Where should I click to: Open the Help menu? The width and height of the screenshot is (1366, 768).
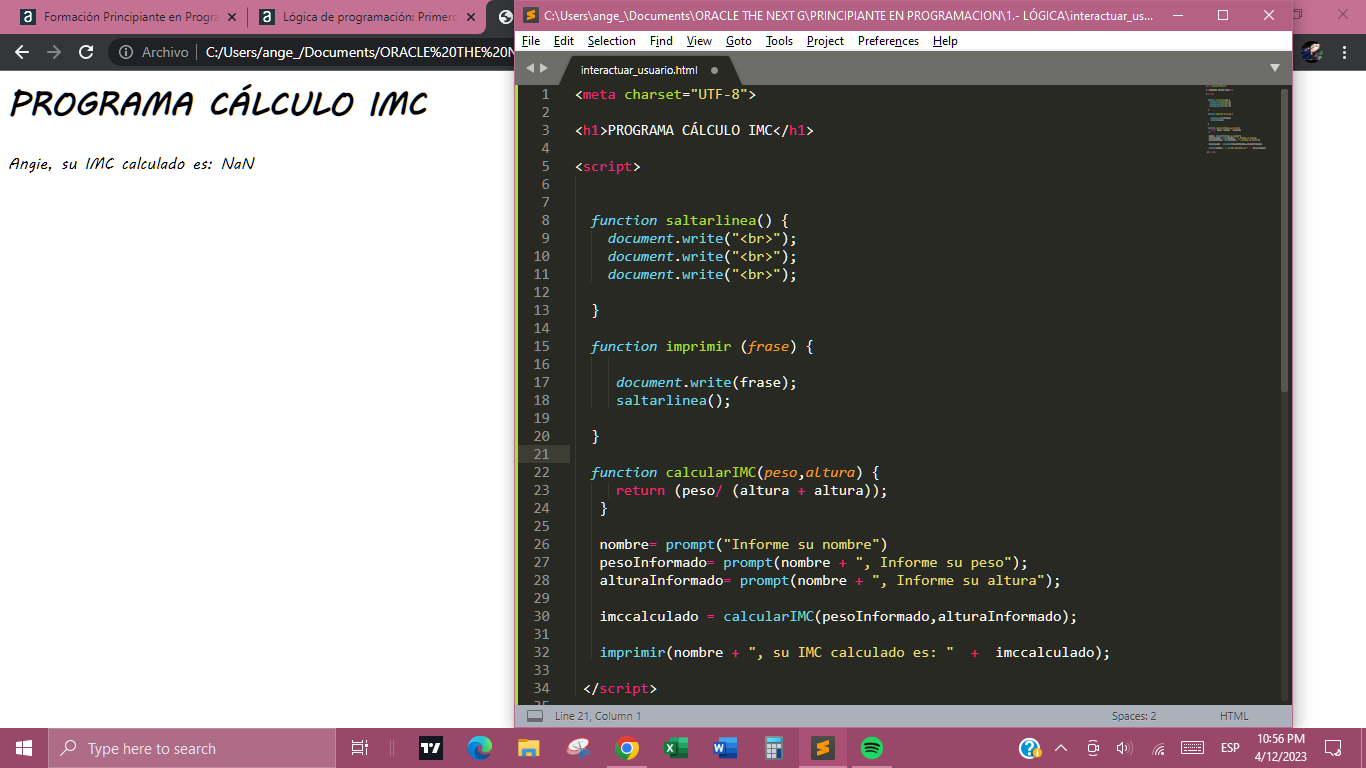tap(945, 41)
